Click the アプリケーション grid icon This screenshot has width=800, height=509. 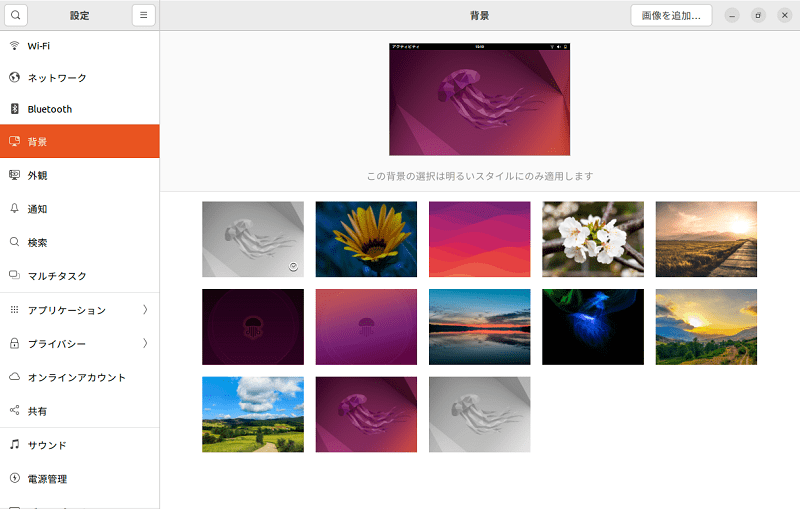click(x=14, y=310)
